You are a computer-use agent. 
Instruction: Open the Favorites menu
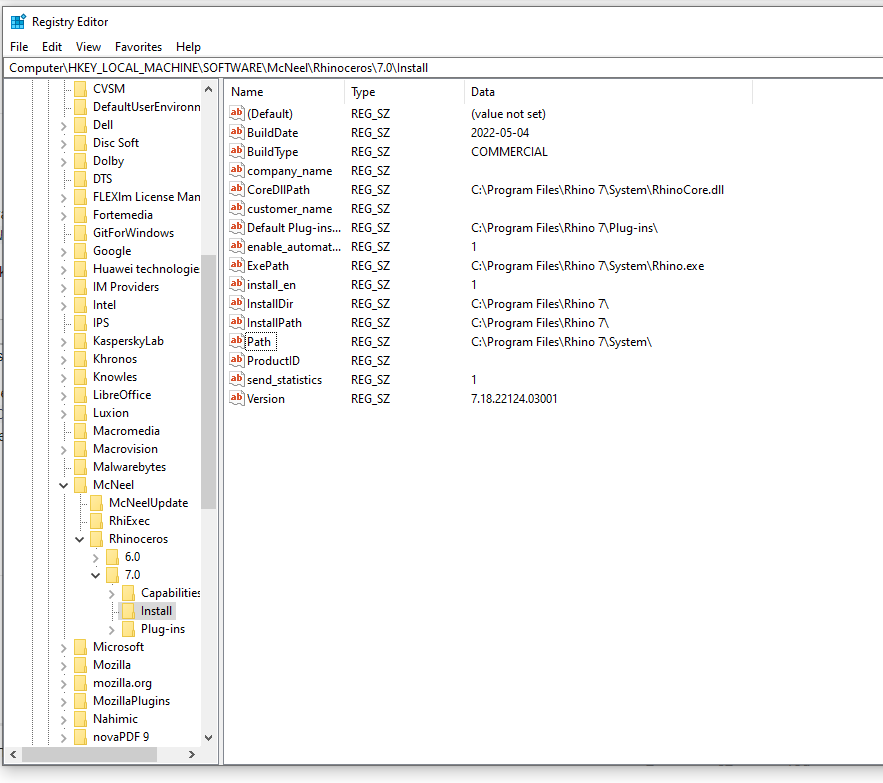[x=138, y=46]
